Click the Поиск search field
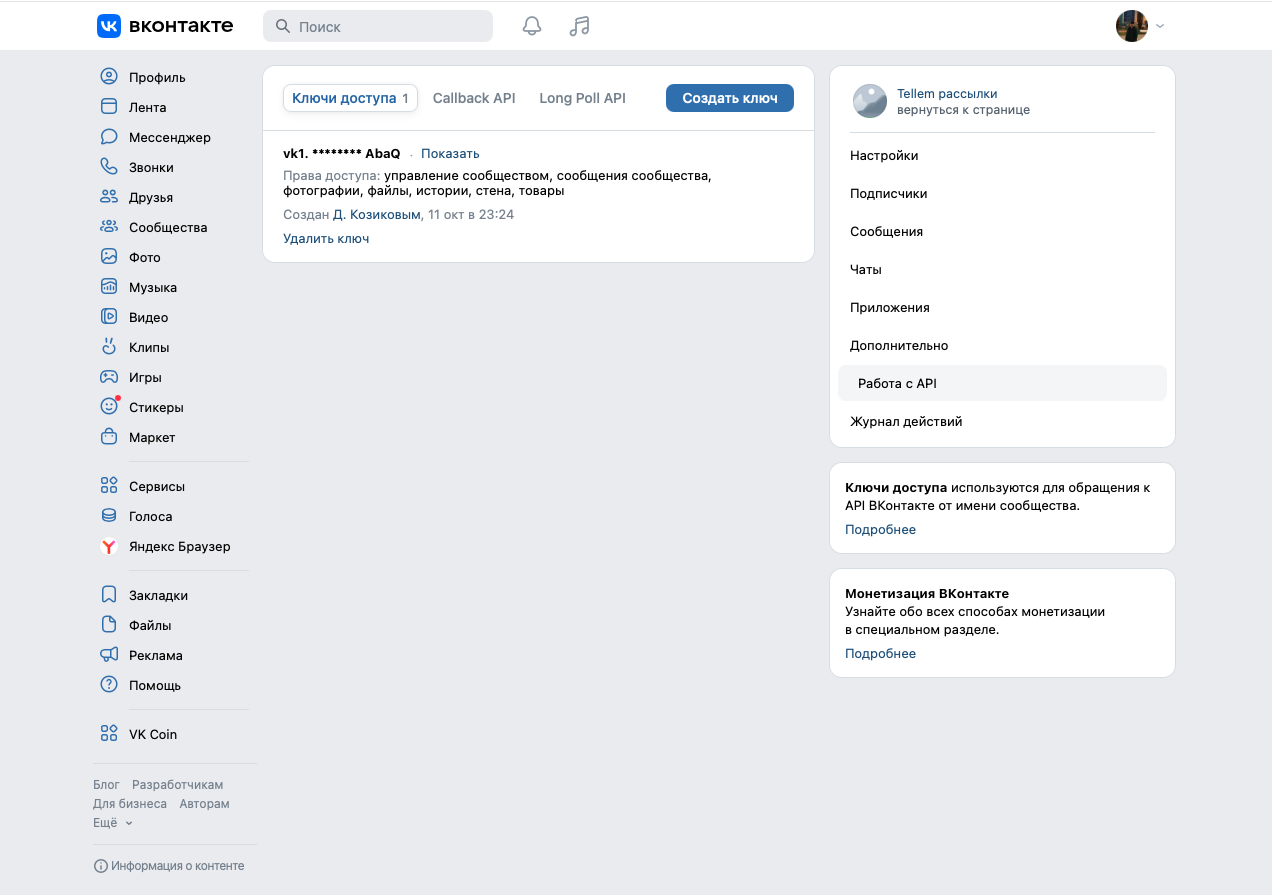The image size is (1272, 895). [378, 26]
